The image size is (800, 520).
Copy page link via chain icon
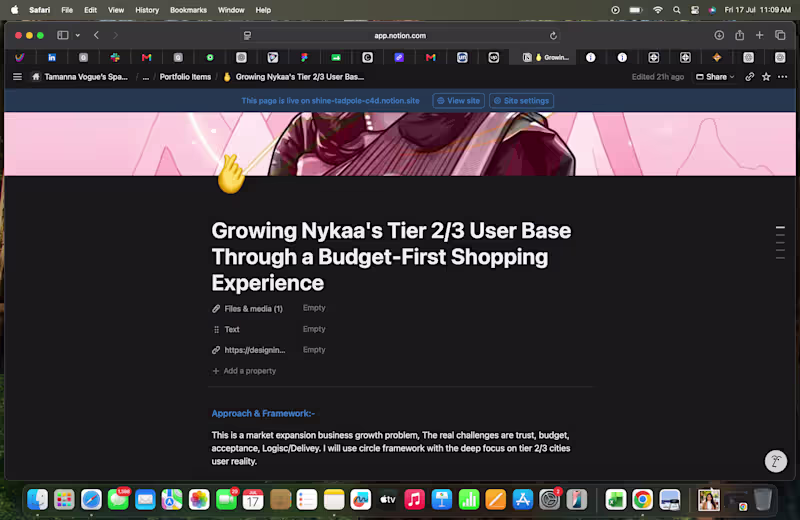pyautogui.click(x=749, y=77)
